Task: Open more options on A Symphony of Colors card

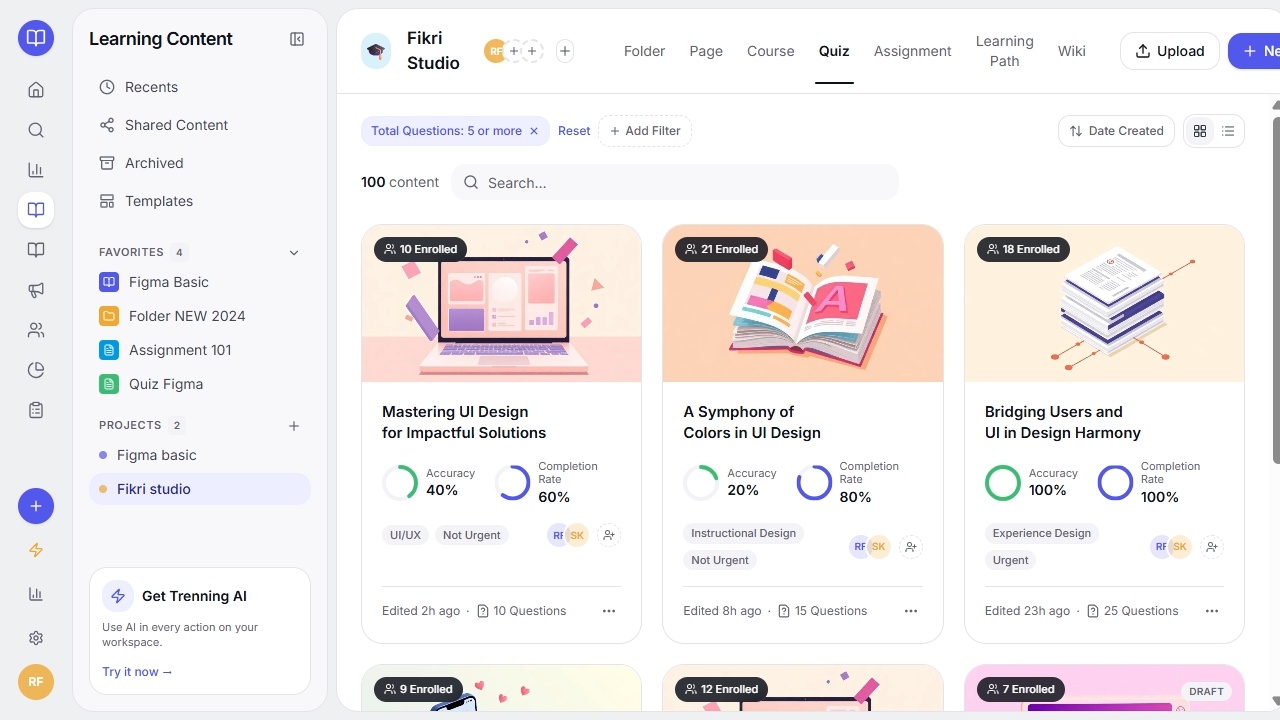Action: pyautogui.click(x=911, y=611)
